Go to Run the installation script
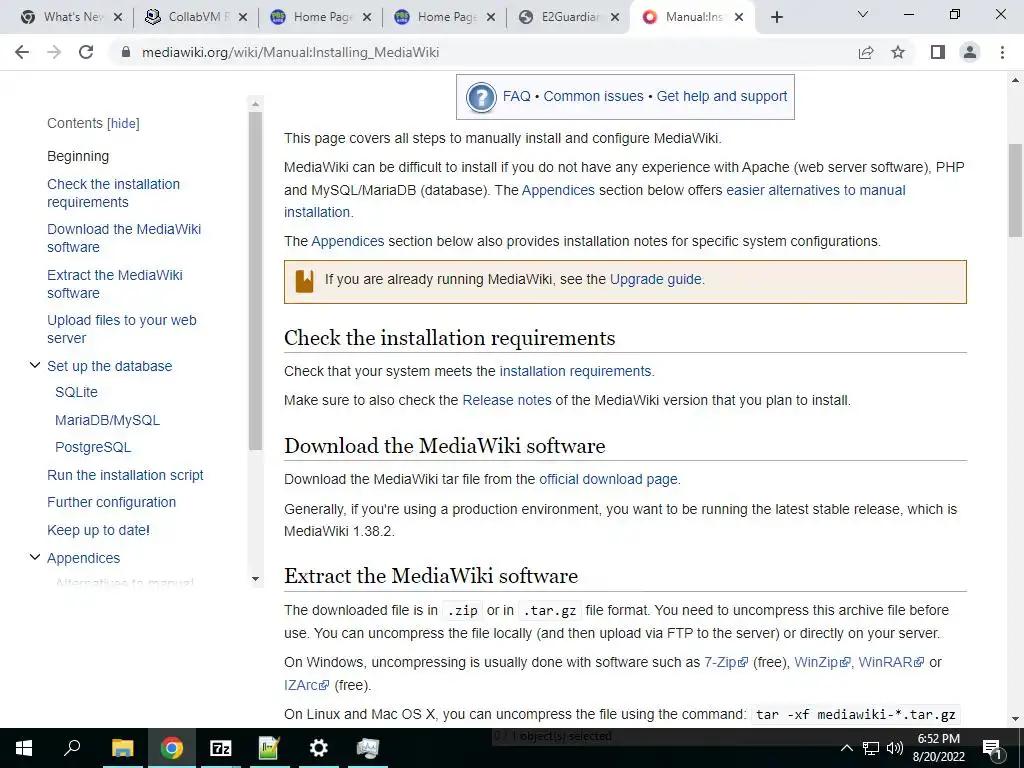 (125, 475)
